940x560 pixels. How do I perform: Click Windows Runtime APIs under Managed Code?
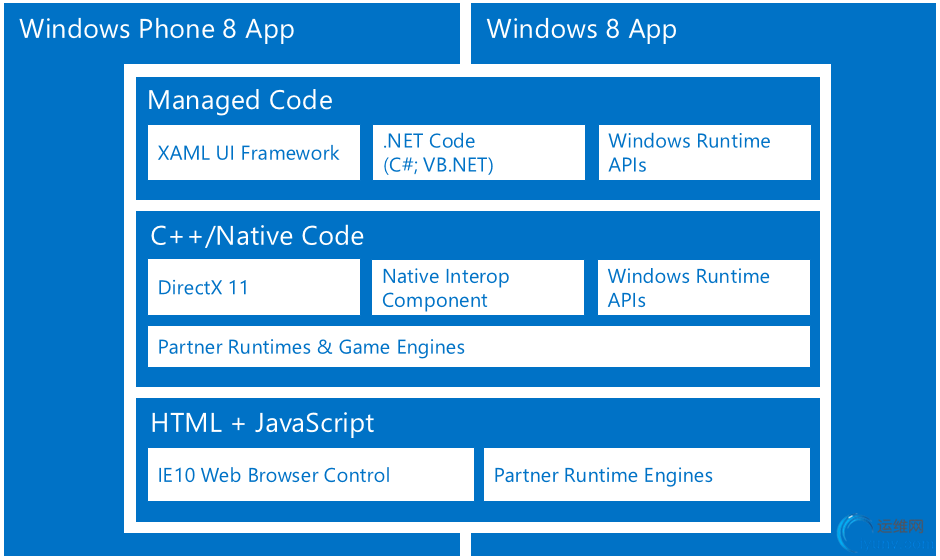pos(704,152)
